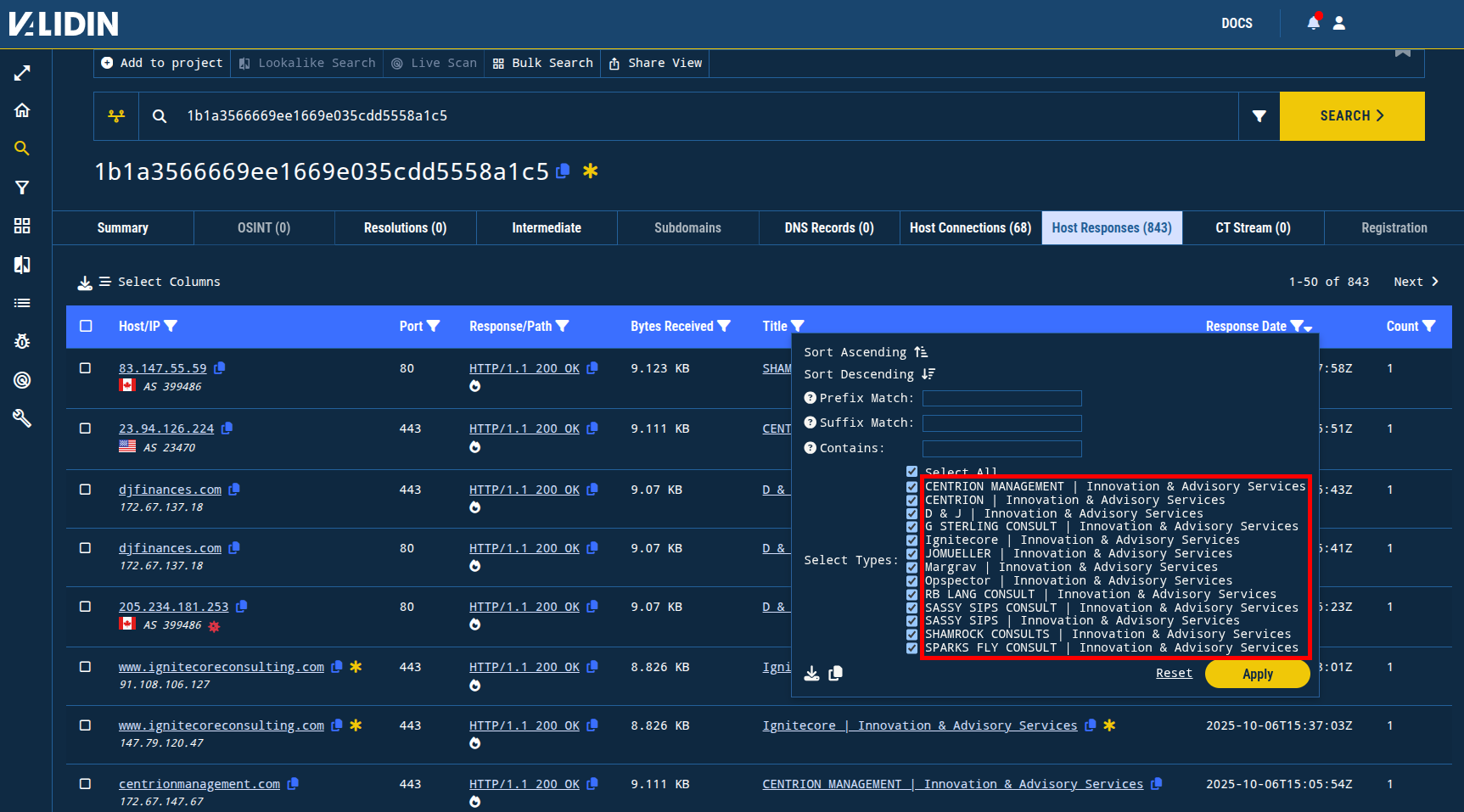Open search filter dropdown beside Search button
Viewport: 1464px width, 812px height.
[x=1259, y=116]
